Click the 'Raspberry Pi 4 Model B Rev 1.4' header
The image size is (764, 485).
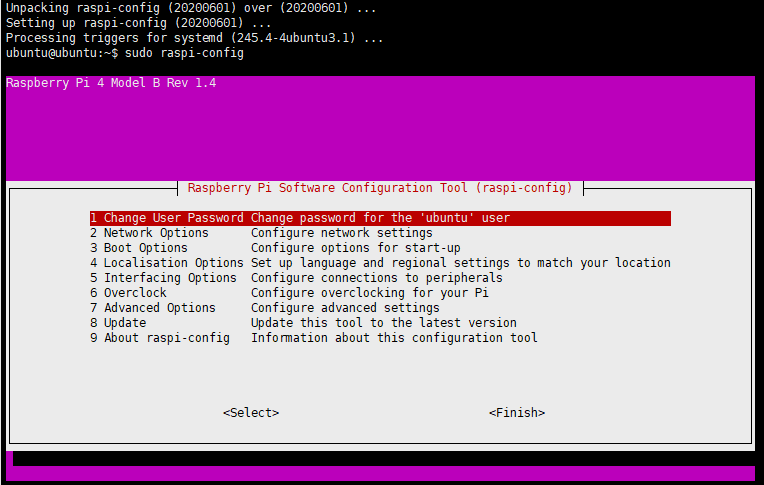tap(111, 83)
